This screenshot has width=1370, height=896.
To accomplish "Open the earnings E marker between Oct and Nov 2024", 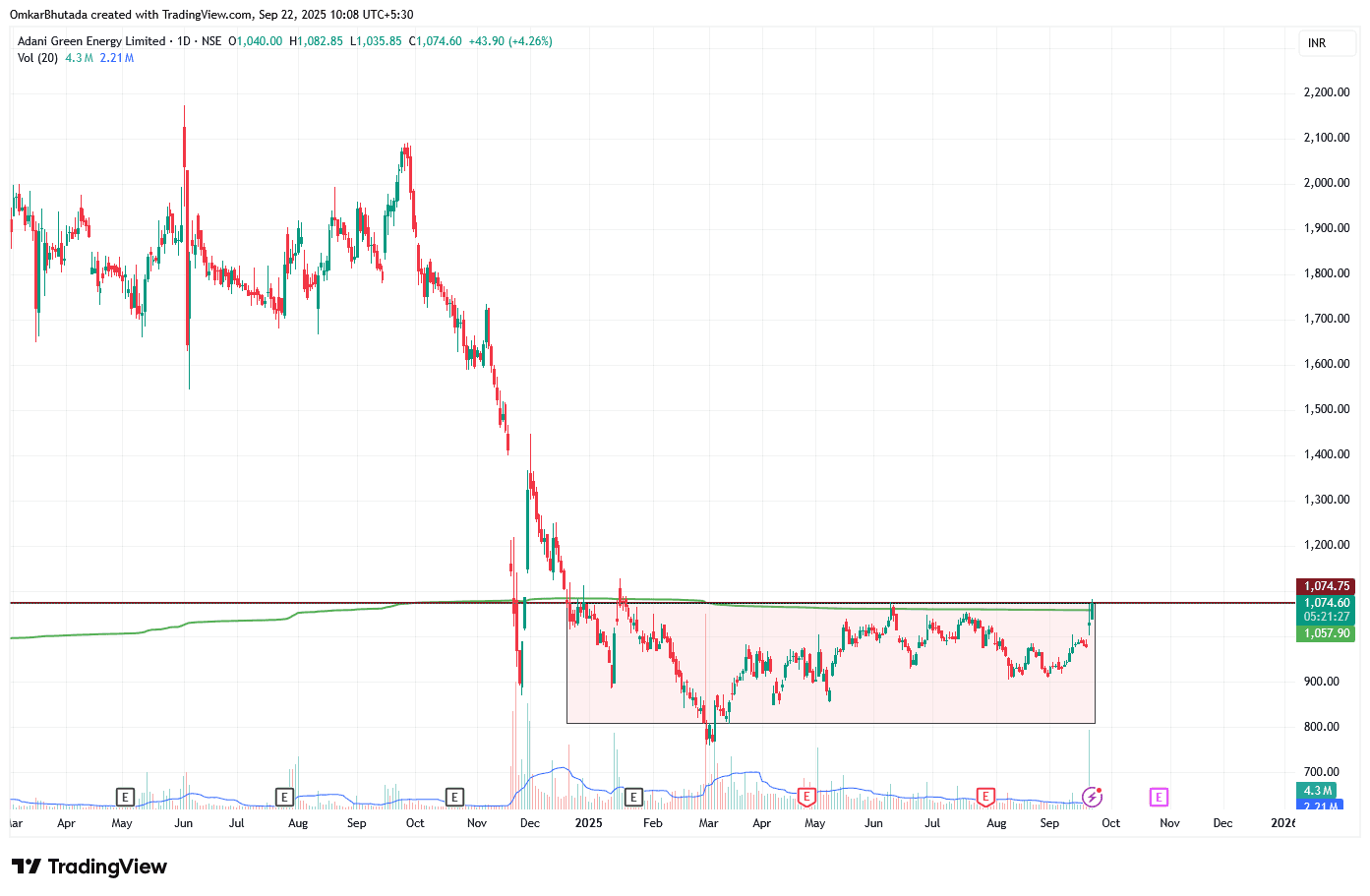I will pyautogui.click(x=454, y=797).
